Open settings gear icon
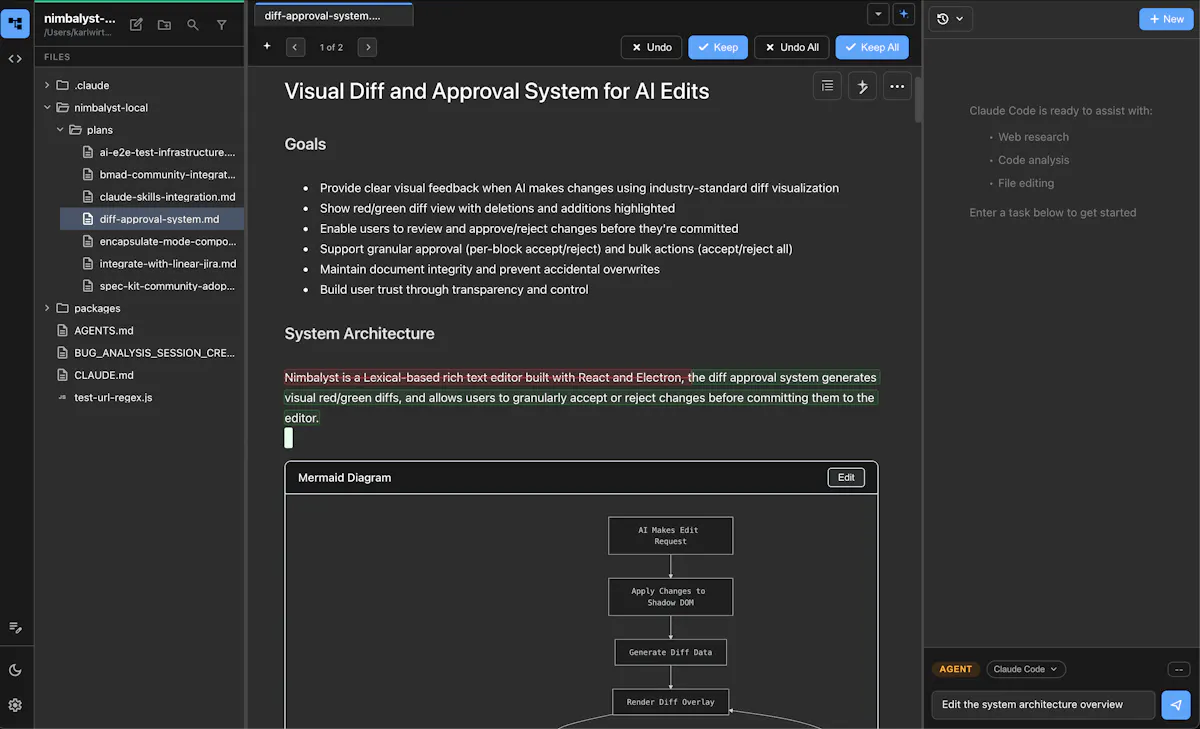The image size is (1200, 729). coord(15,705)
